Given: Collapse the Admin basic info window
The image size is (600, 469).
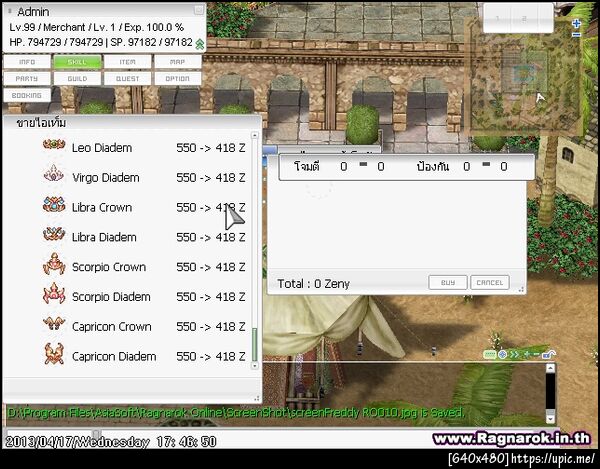Looking at the screenshot, I should pyautogui.click(x=199, y=10).
